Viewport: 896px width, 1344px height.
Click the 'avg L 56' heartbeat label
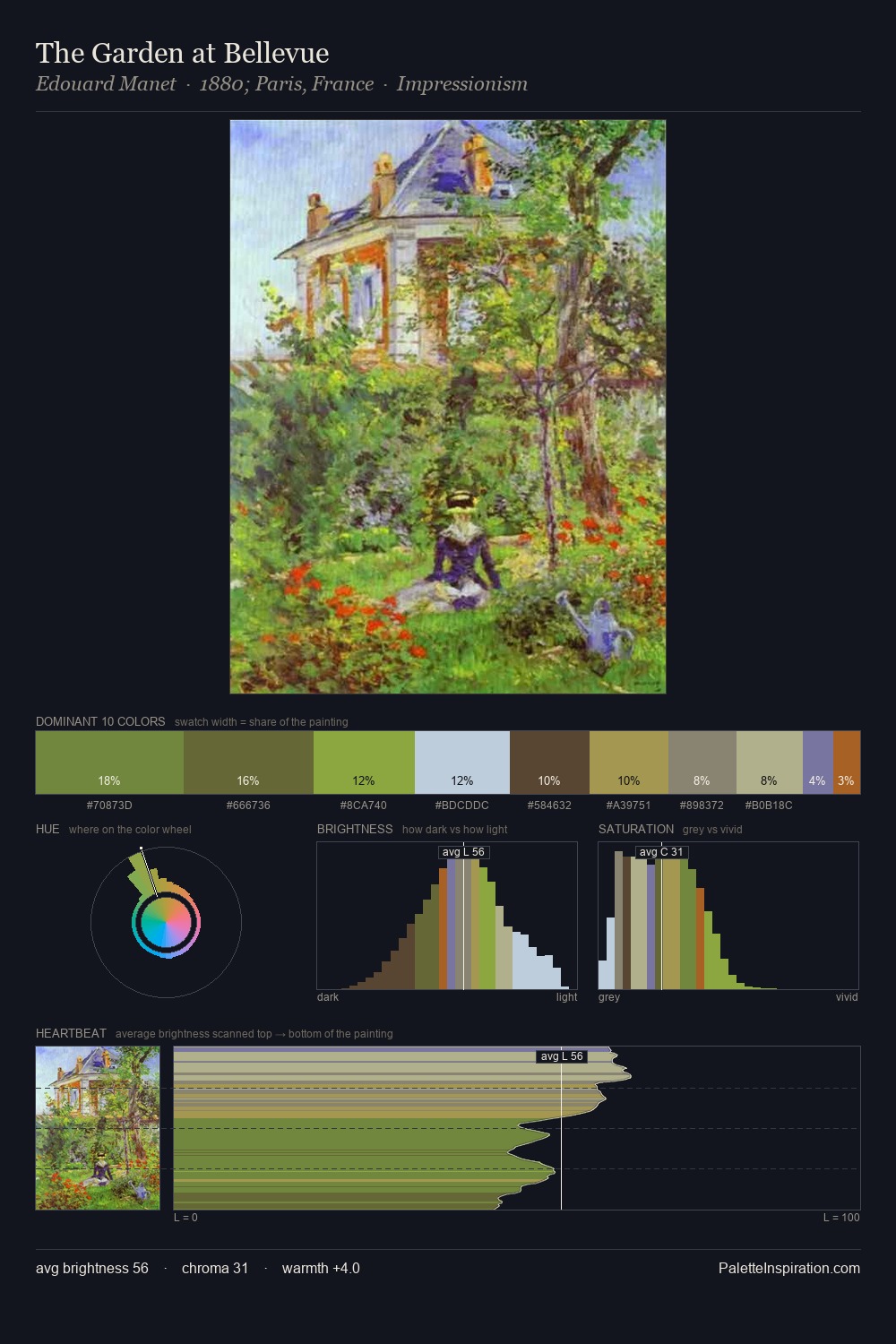click(562, 1056)
